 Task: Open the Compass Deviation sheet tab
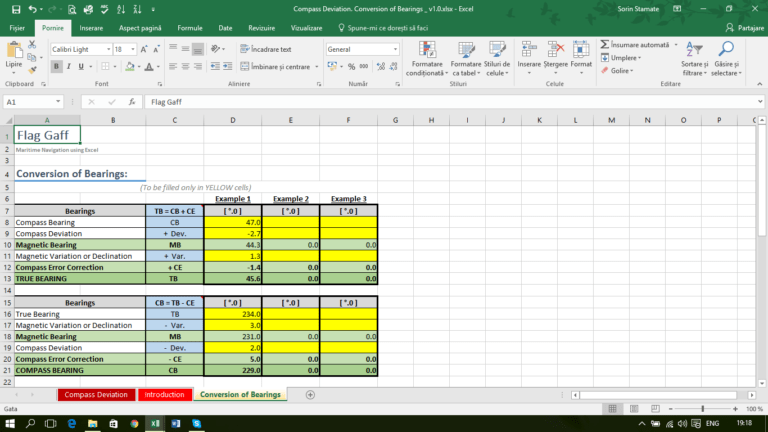coord(96,395)
